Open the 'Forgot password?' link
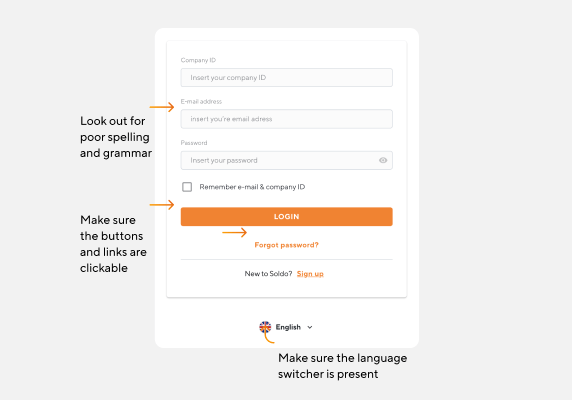 pyautogui.click(x=286, y=245)
